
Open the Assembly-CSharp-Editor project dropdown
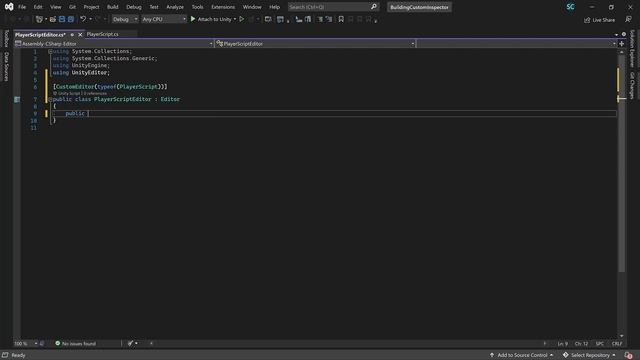114,44
